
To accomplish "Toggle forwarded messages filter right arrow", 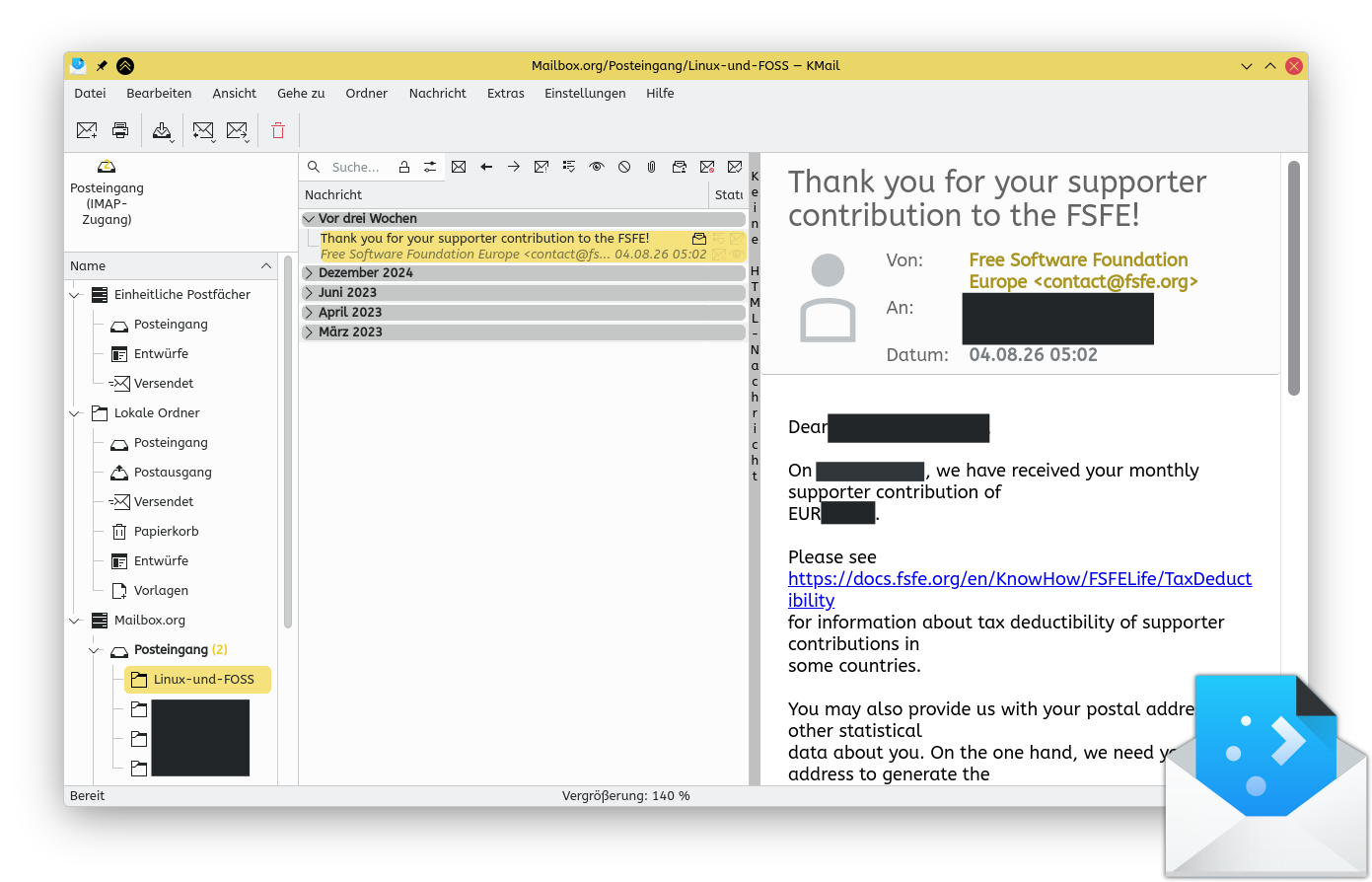I will 514,167.
